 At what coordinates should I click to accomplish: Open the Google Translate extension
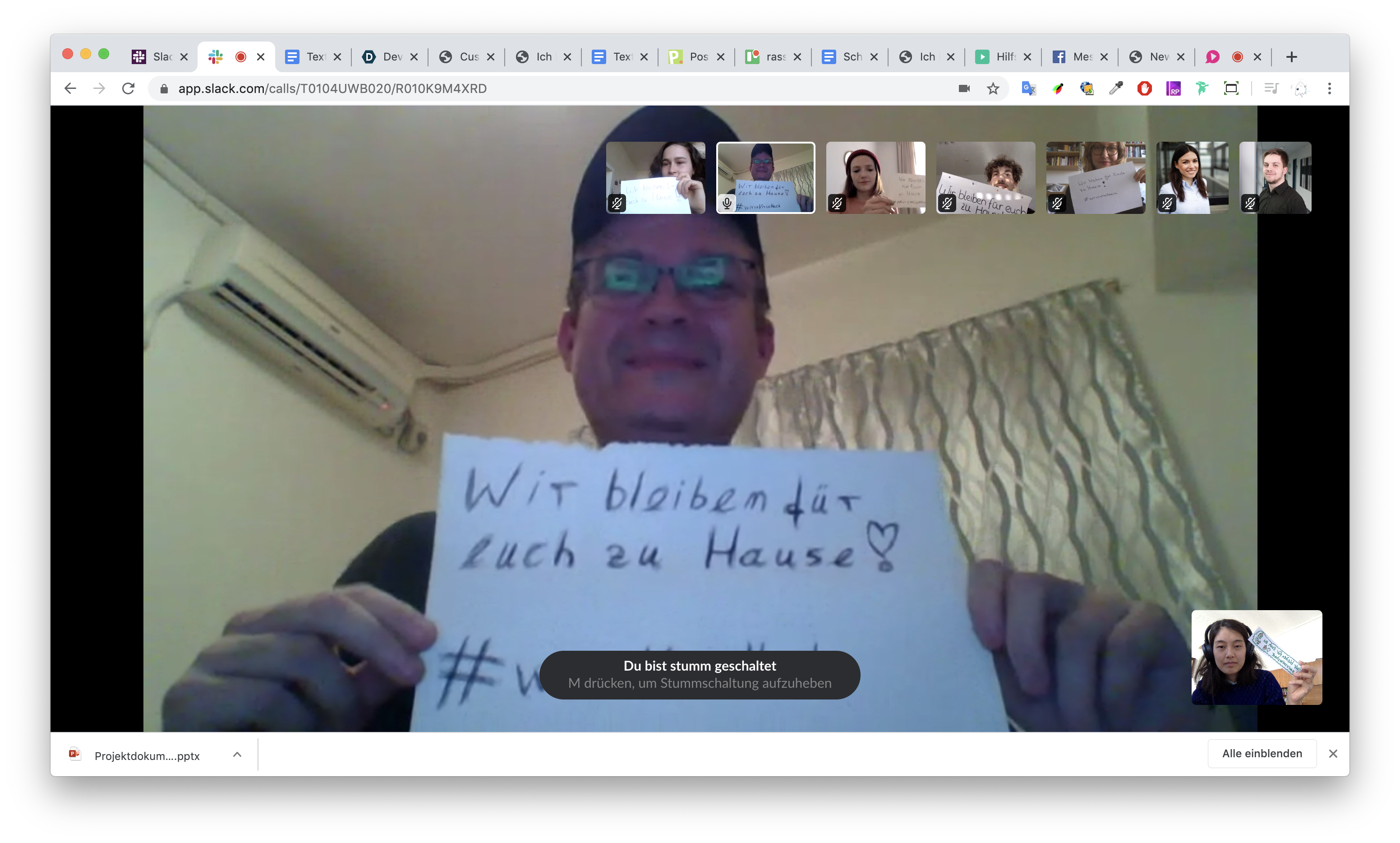point(1028,88)
